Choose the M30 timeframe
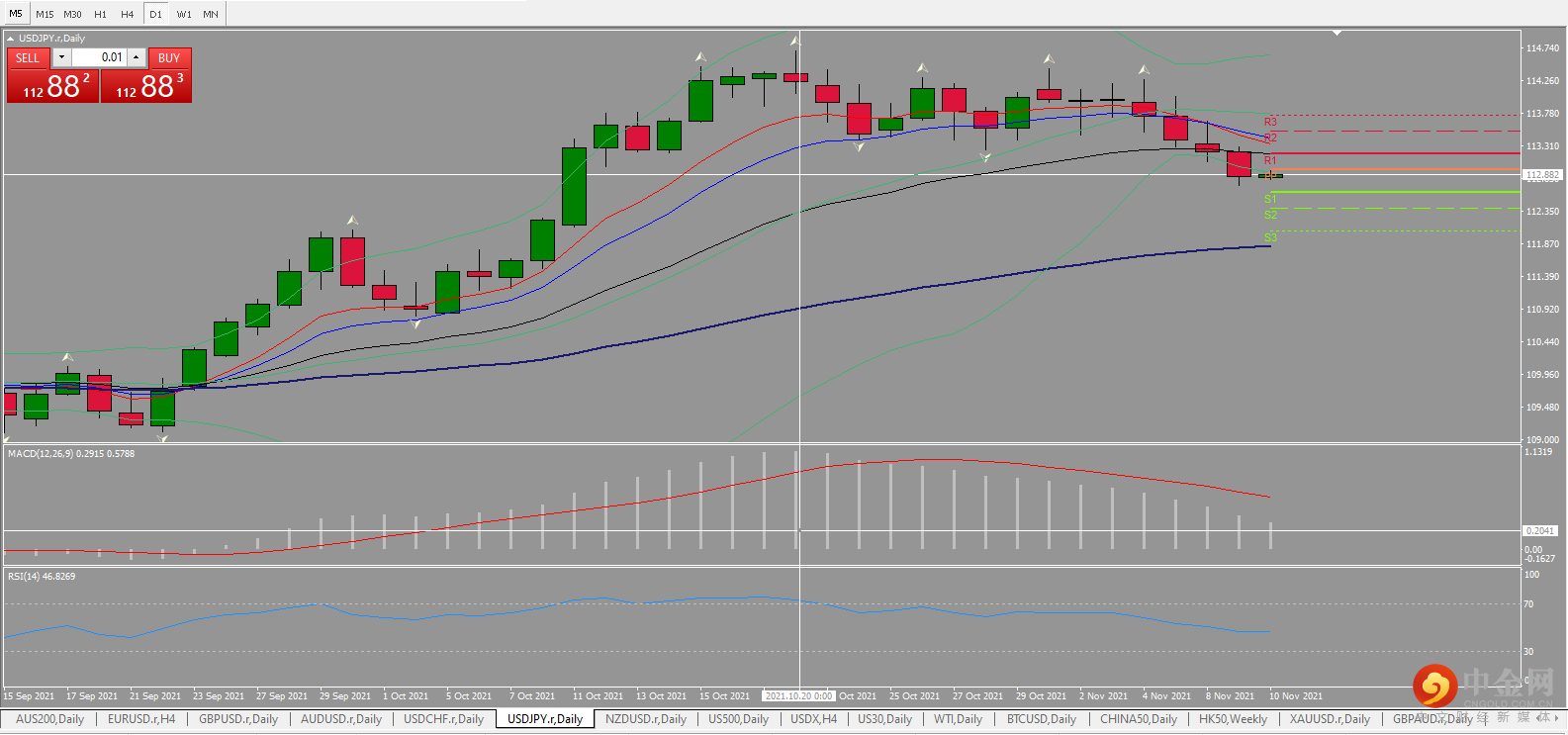This screenshot has height=735, width=1568. 73,14
